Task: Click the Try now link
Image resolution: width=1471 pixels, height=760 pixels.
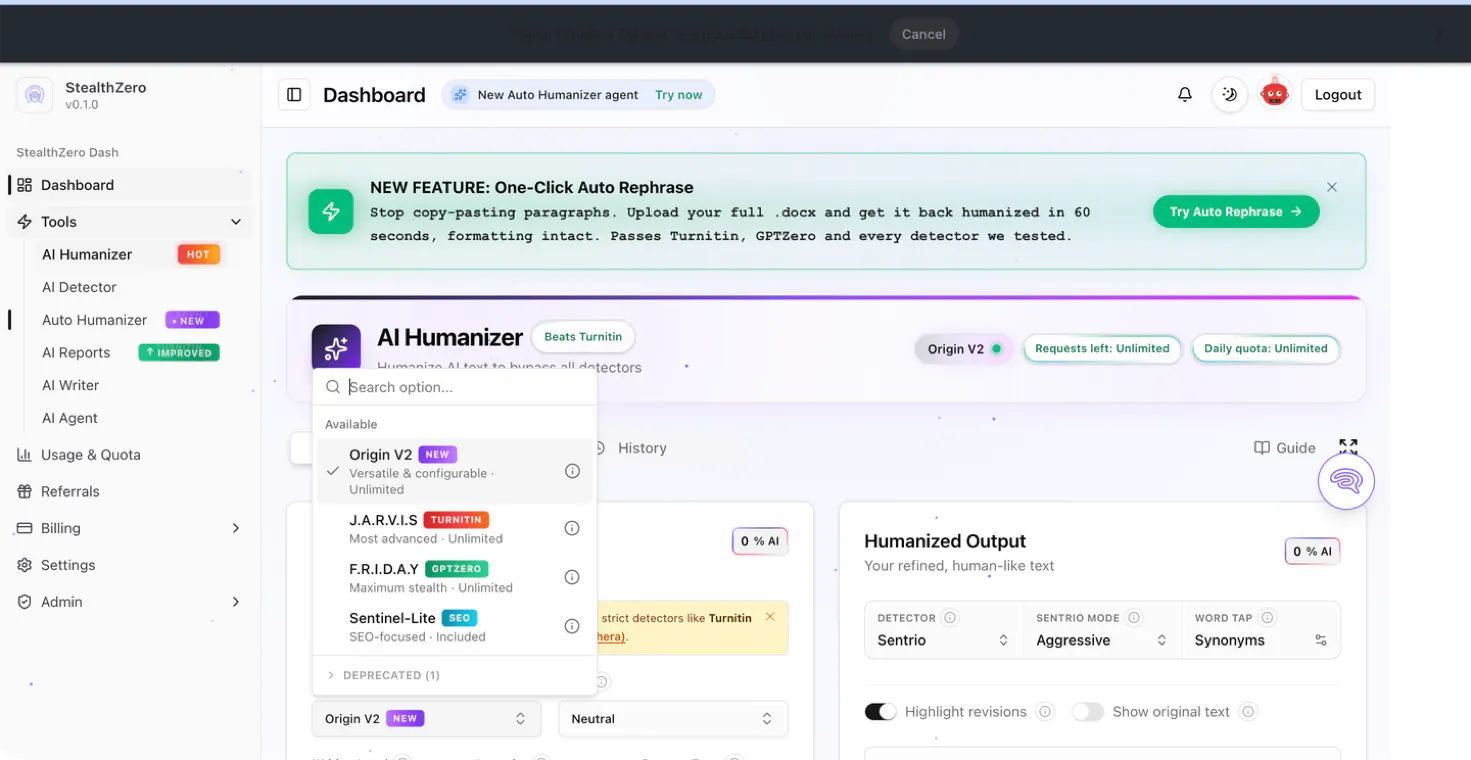Action: coord(679,95)
